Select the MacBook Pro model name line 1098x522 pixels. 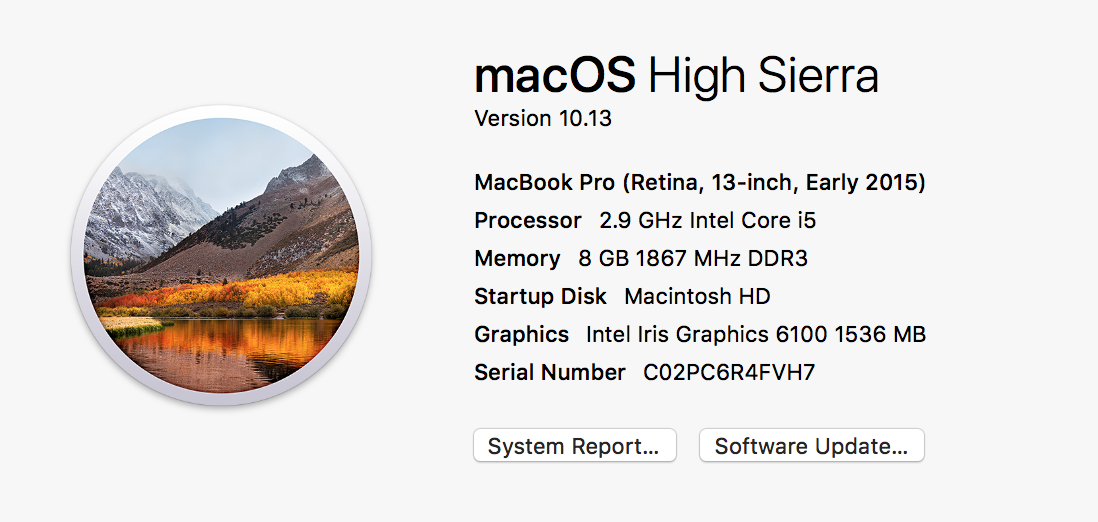coord(700,183)
